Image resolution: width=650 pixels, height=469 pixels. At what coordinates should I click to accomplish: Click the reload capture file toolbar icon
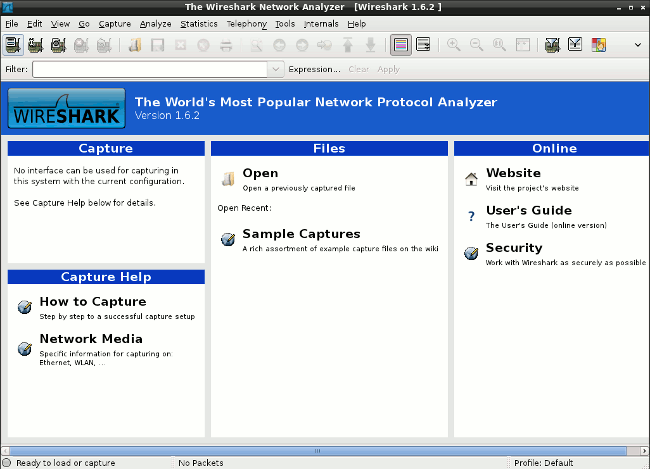click(203, 45)
